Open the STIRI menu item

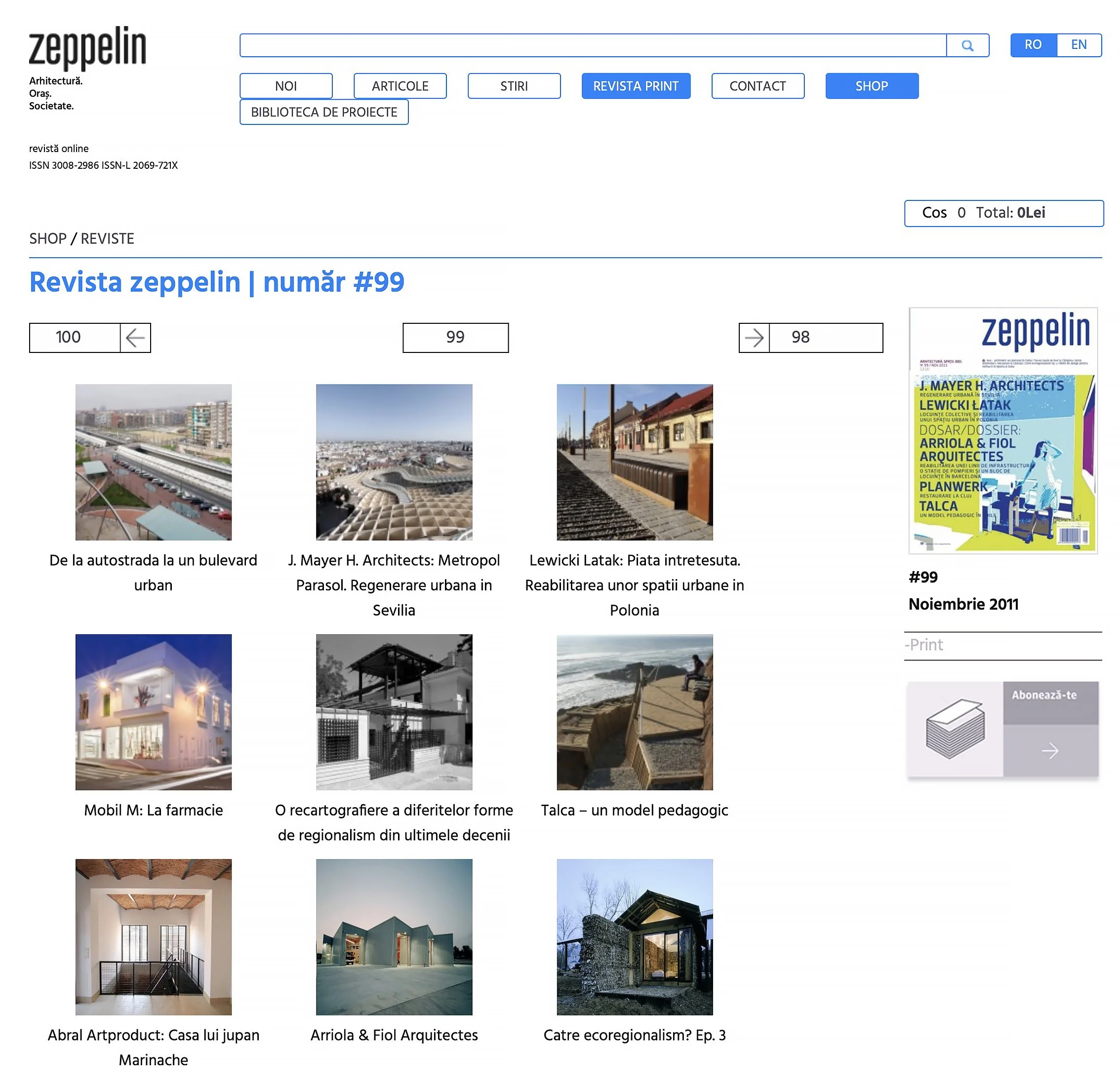(514, 86)
